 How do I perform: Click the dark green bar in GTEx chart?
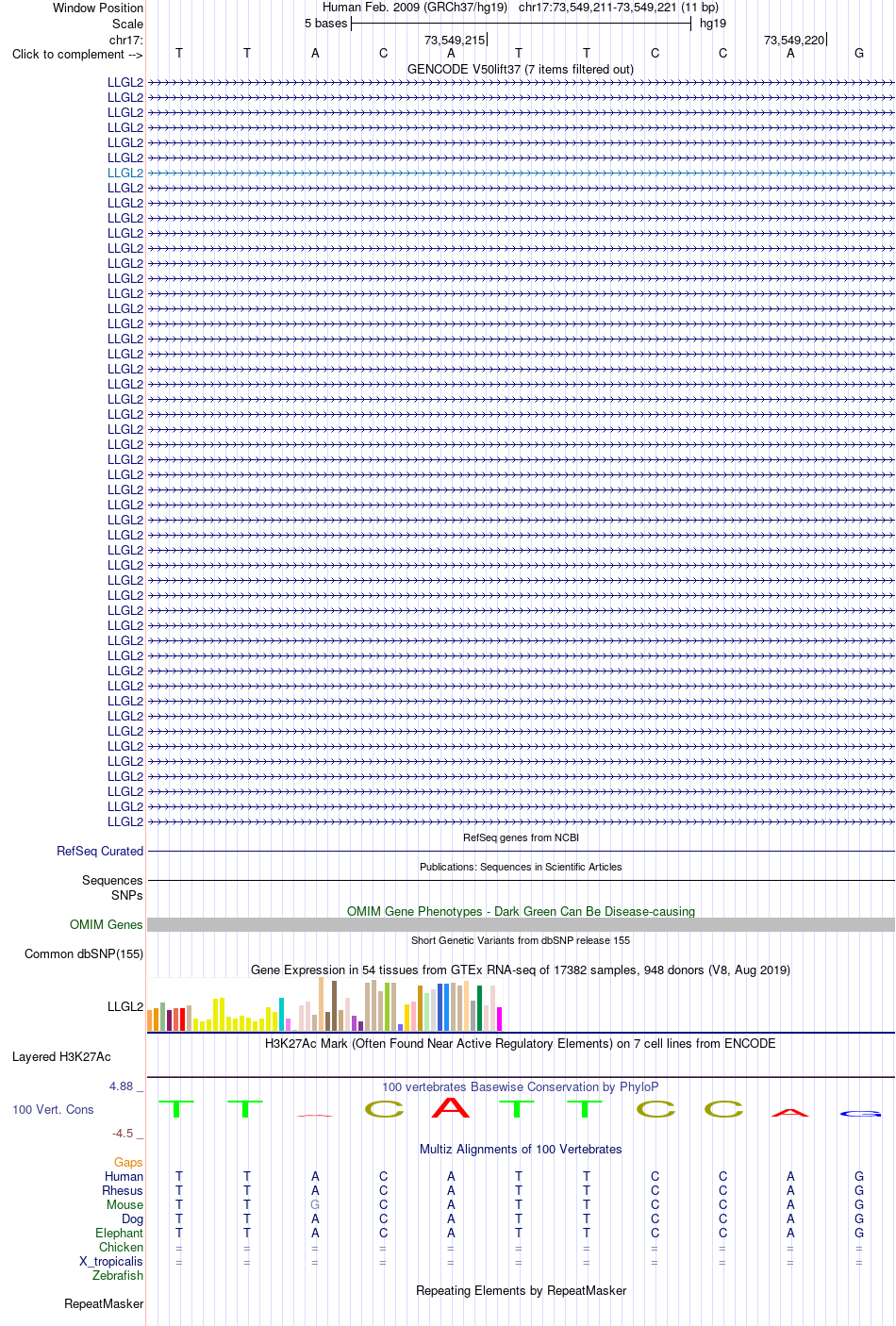[x=479, y=1009]
